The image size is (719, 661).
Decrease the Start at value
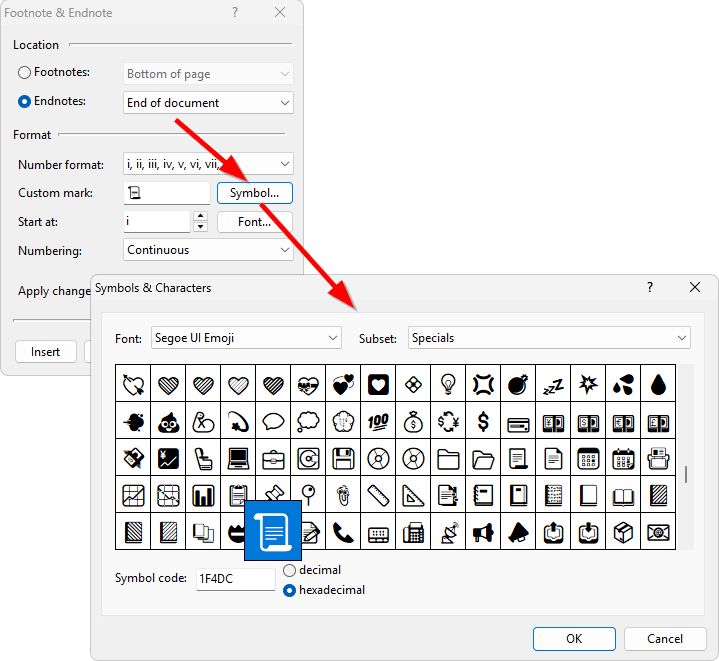point(200,227)
